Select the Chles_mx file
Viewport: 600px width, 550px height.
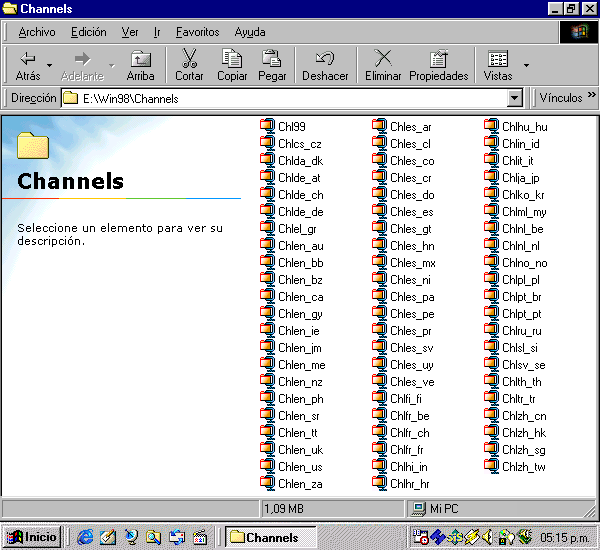point(404,263)
